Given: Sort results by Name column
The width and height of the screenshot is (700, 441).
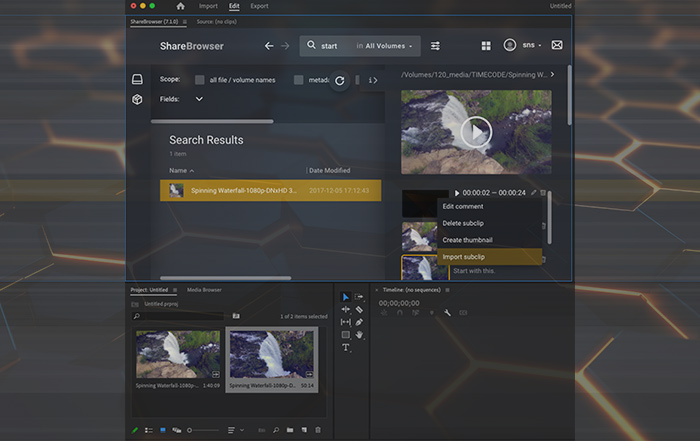Looking at the screenshot, I should coord(181,171).
